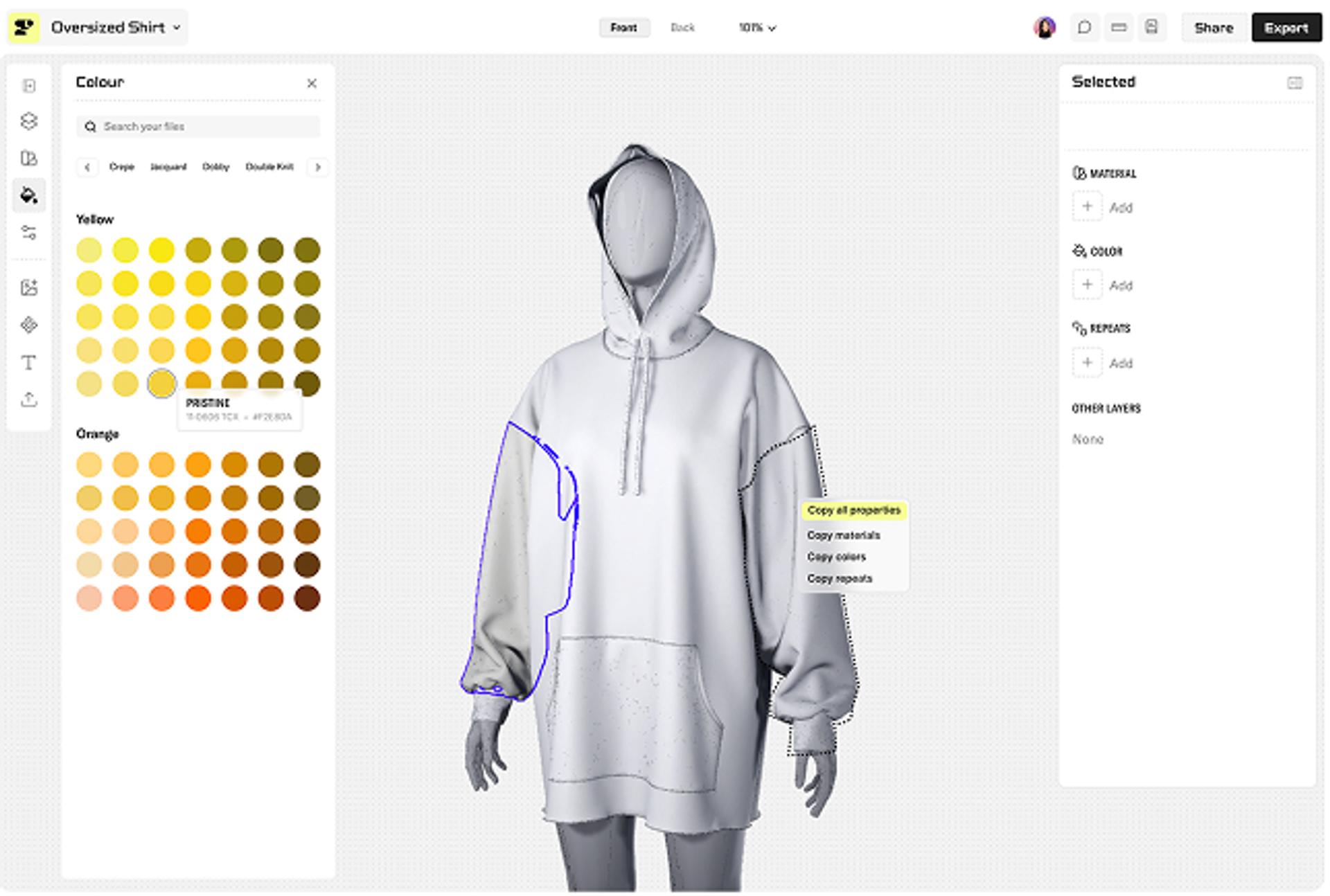Click the Export button
The image size is (1330, 896).
coord(1286,28)
